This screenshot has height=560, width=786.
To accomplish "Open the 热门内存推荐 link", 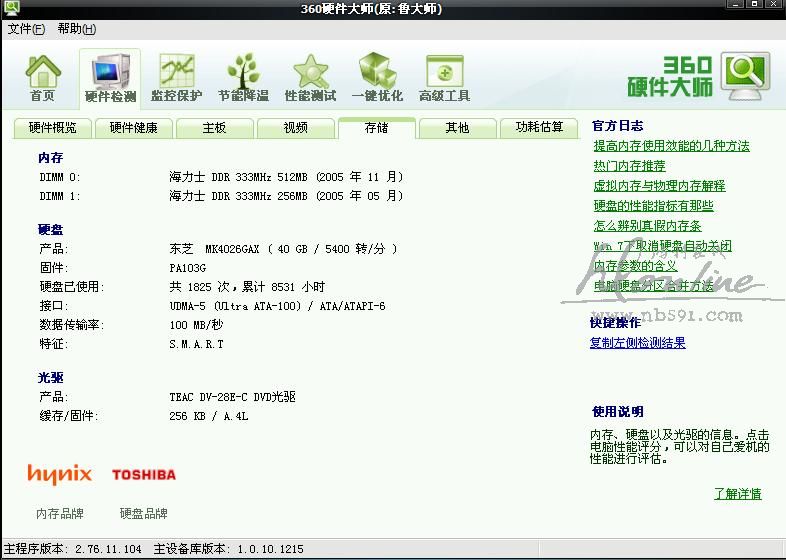I will pyautogui.click(x=629, y=166).
